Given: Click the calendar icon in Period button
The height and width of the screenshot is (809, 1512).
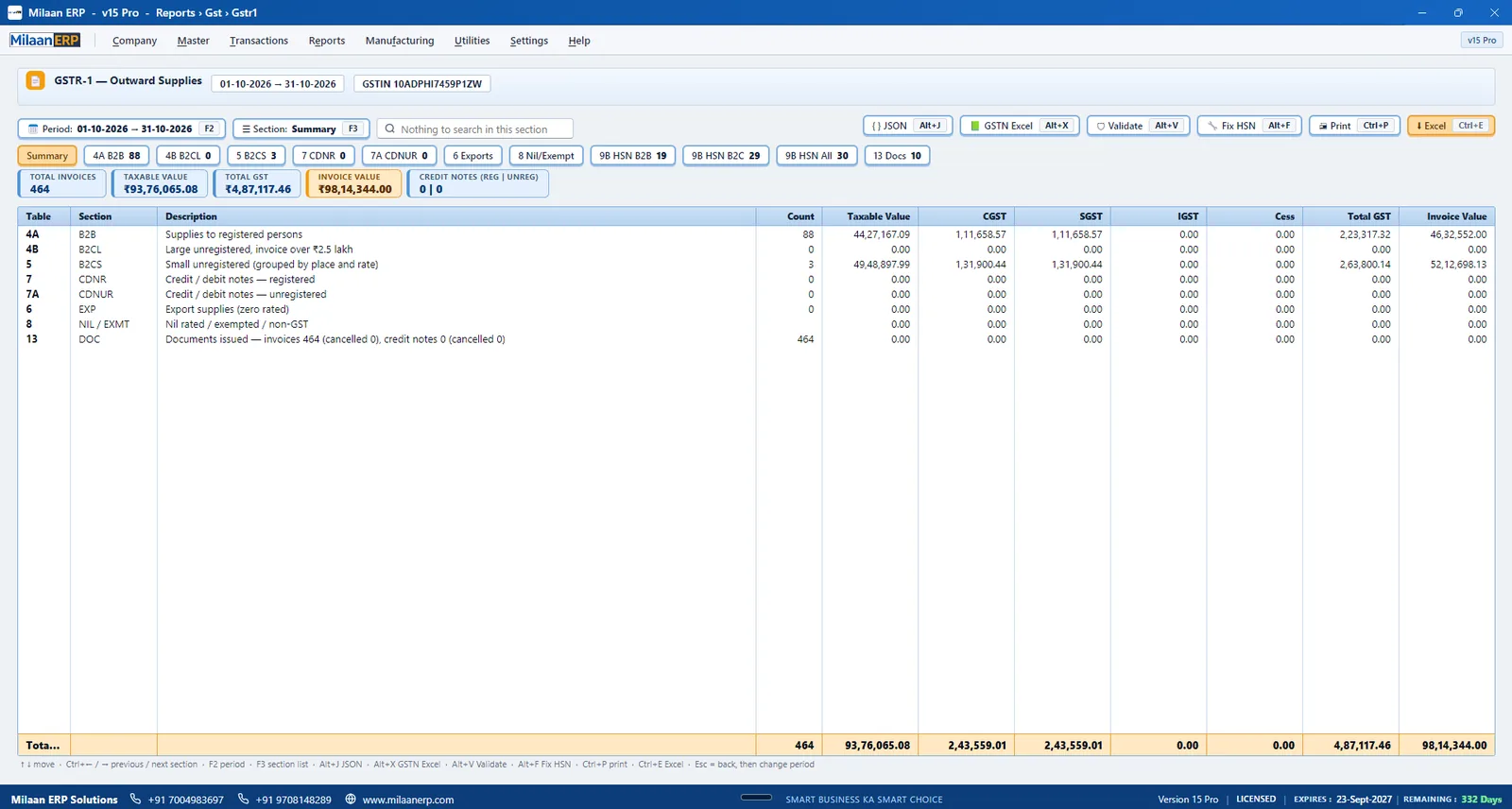Looking at the screenshot, I should 33,129.
